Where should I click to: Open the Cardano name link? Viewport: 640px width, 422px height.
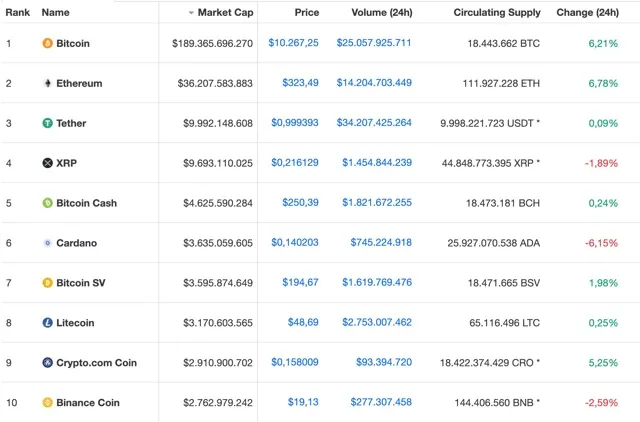click(x=76, y=243)
